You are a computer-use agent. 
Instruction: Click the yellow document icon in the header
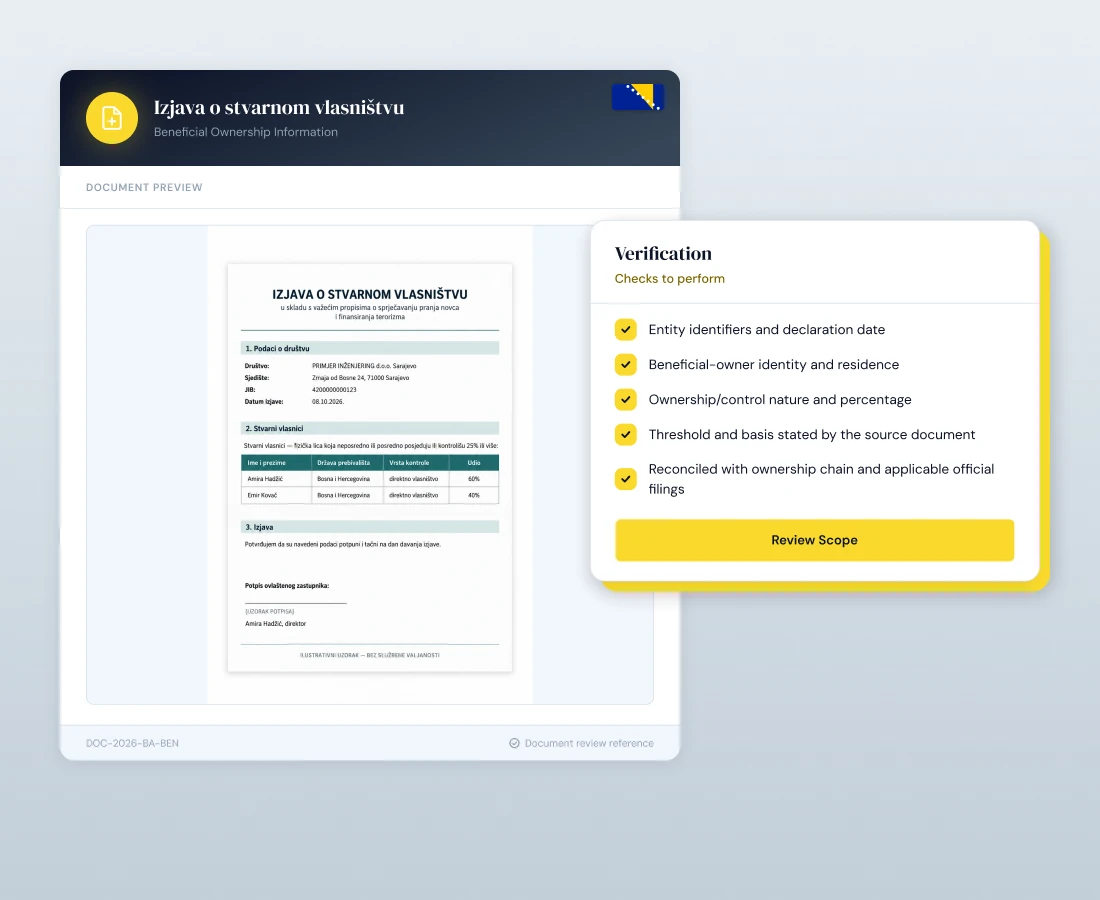coord(112,118)
